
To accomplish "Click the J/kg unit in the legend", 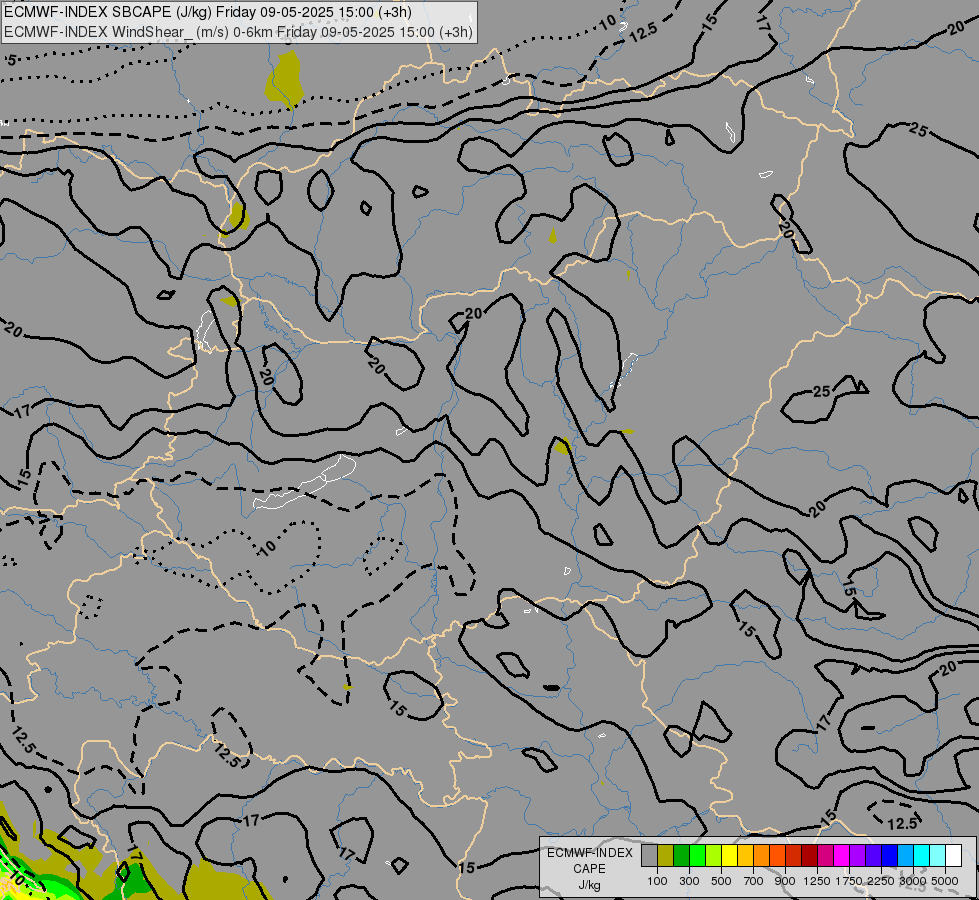I will pos(589,886).
